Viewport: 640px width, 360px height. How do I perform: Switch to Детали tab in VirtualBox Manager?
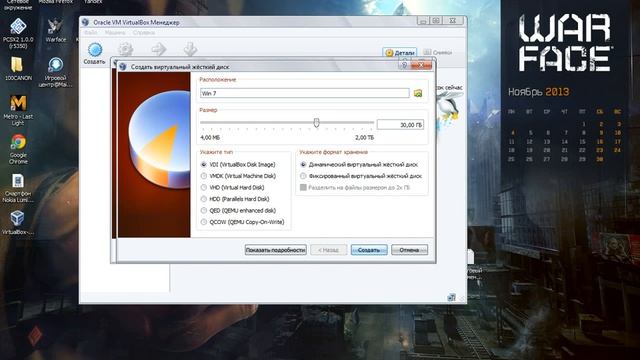coord(400,53)
